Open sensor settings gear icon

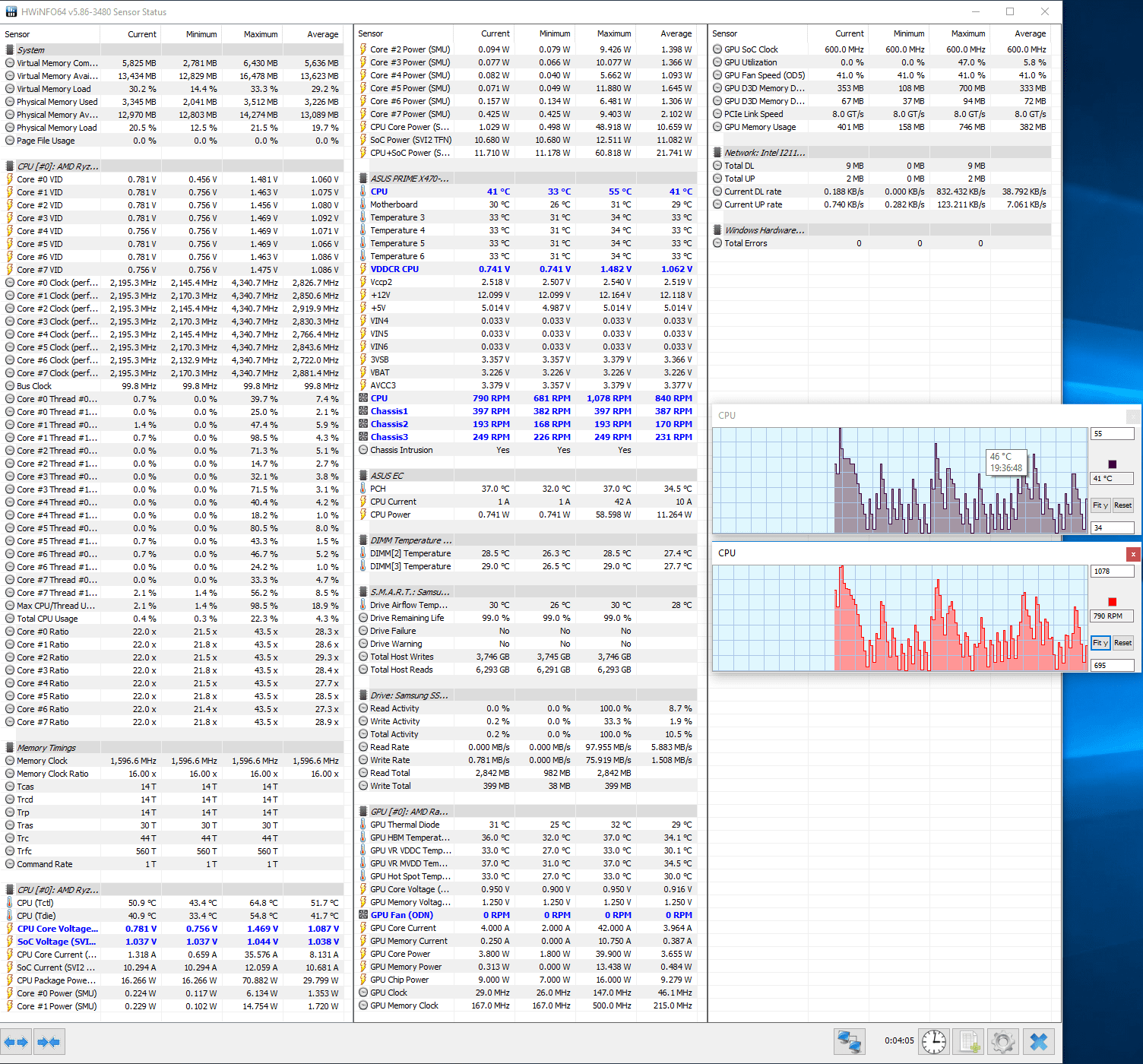click(1003, 1041)
